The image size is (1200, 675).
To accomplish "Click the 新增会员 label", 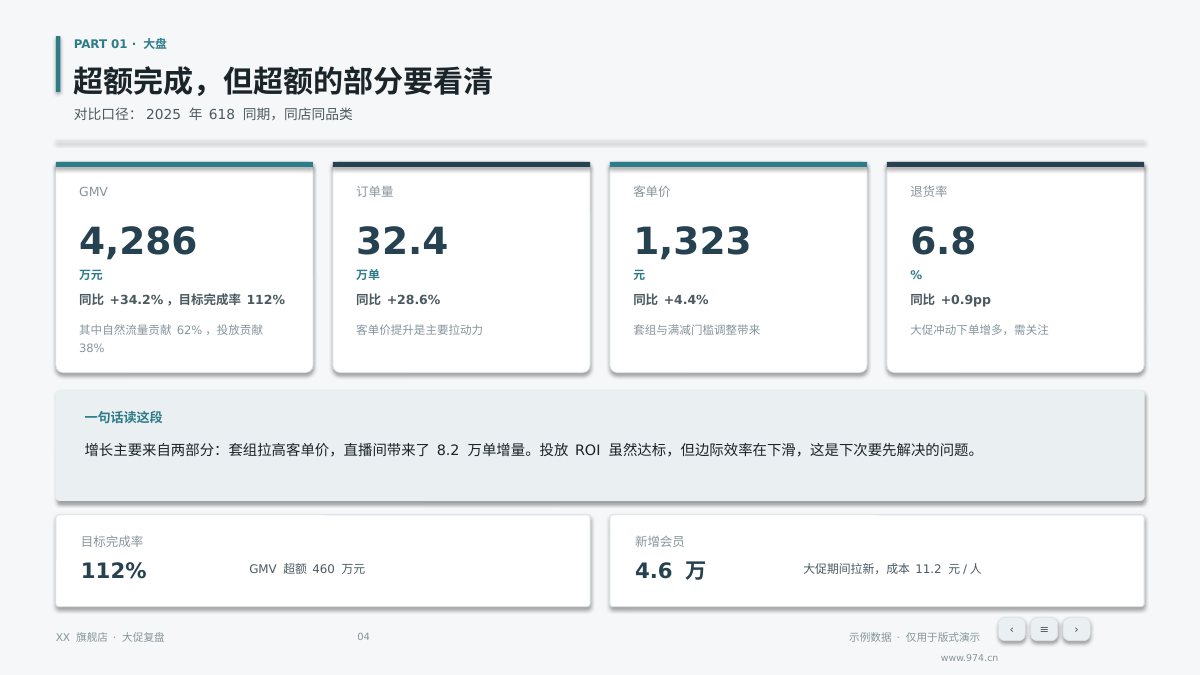I will [x=660, y=541].
